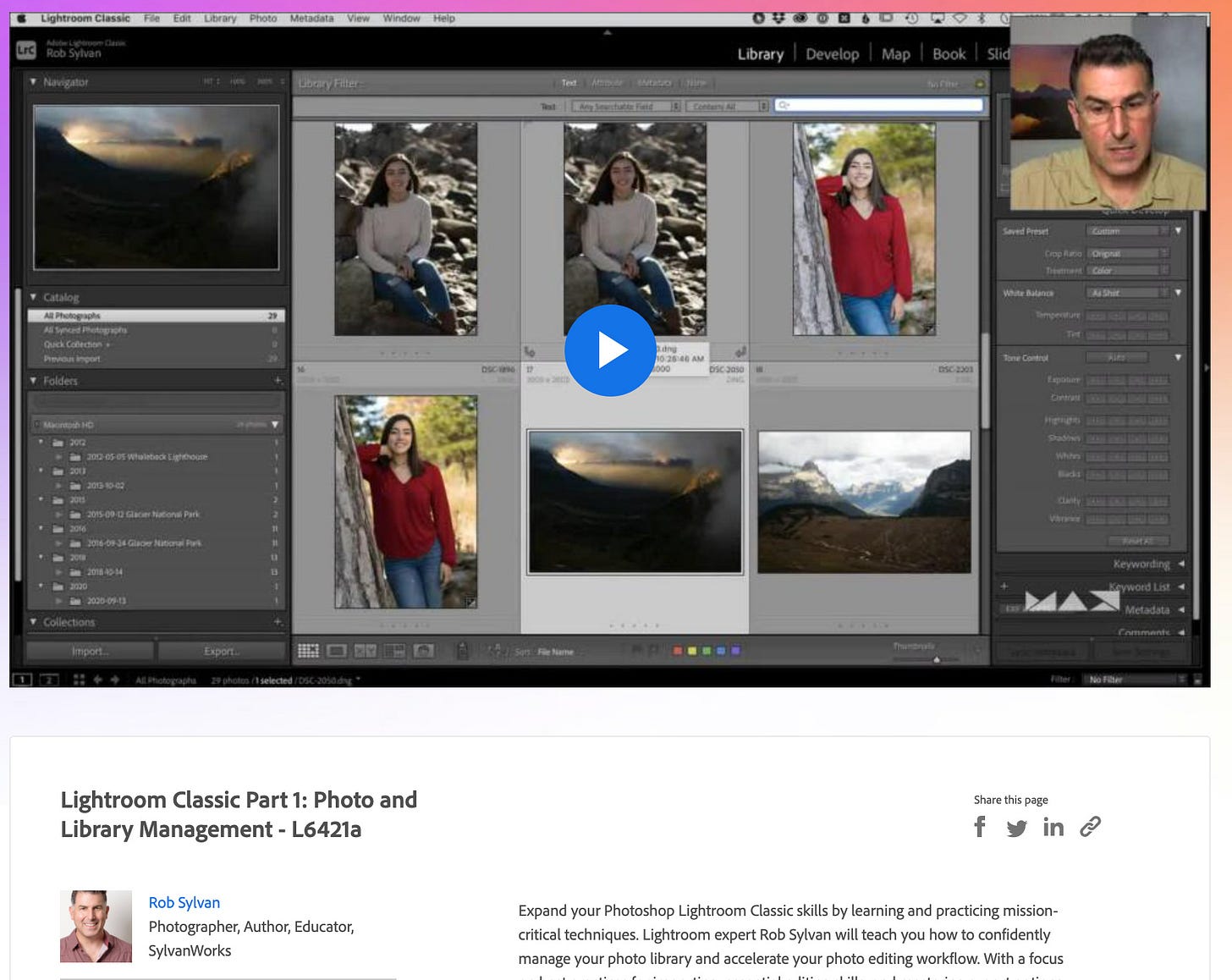1232x980 pixels.
Task: Open the No Filter dropdown at bottom
Action: 1136,680
